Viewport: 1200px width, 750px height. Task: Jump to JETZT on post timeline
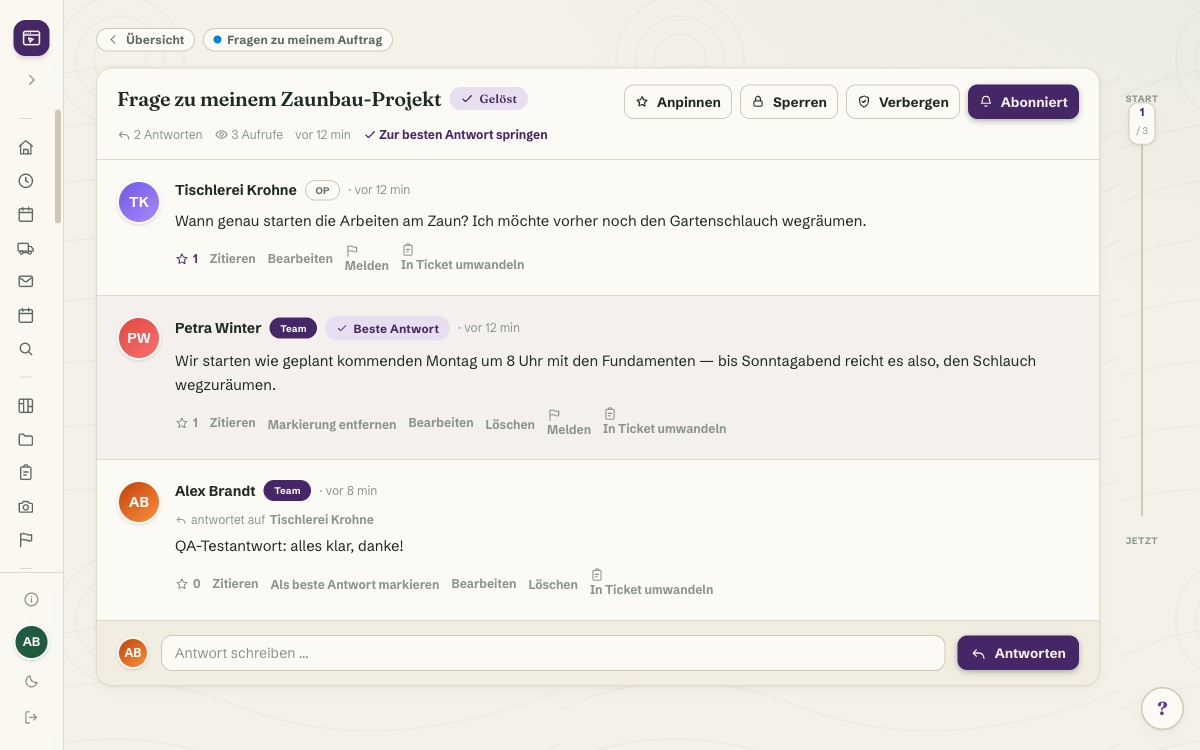(x=1142, y=540)
